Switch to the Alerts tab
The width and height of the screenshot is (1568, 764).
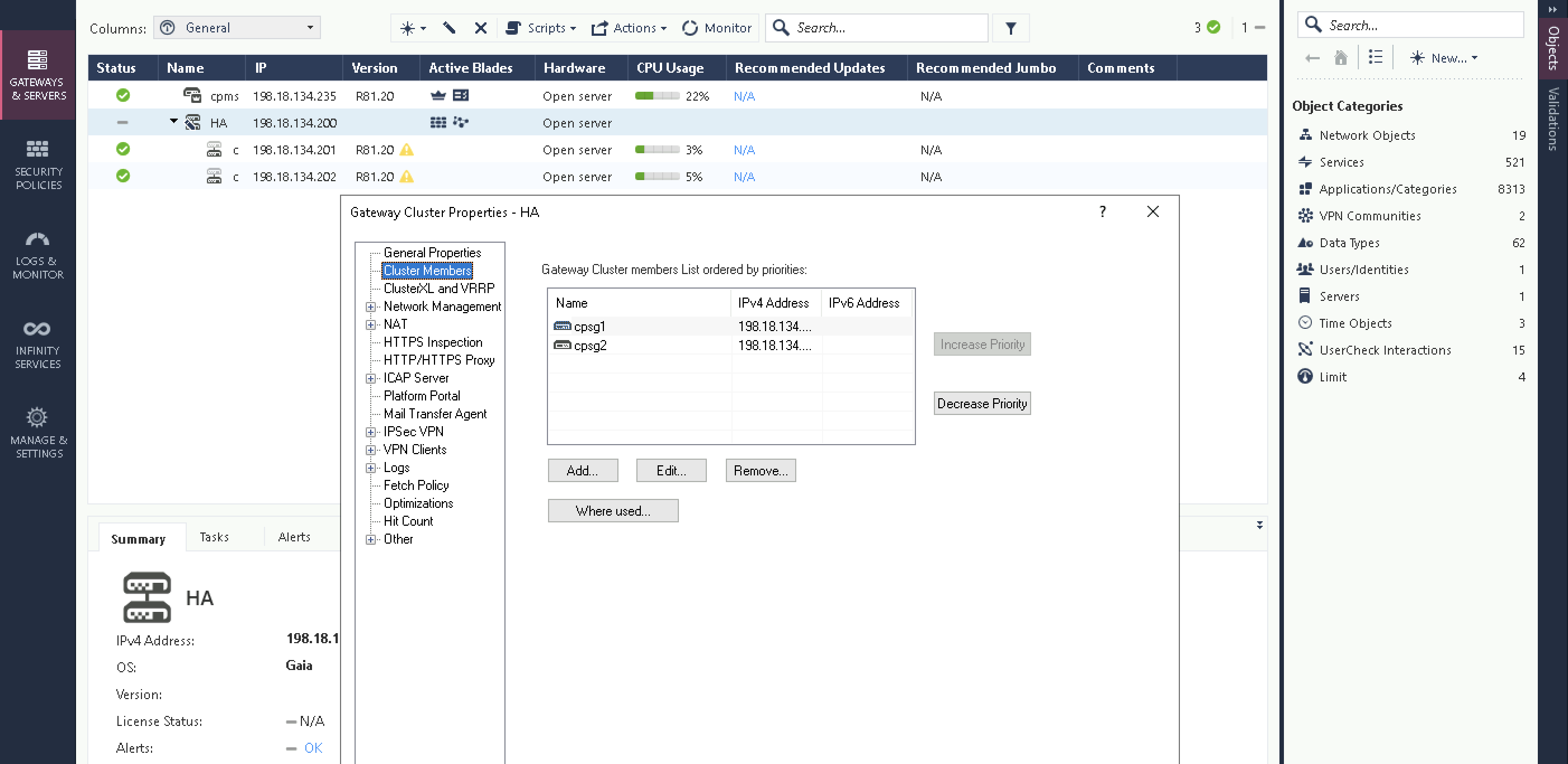(x=294, y=537)
